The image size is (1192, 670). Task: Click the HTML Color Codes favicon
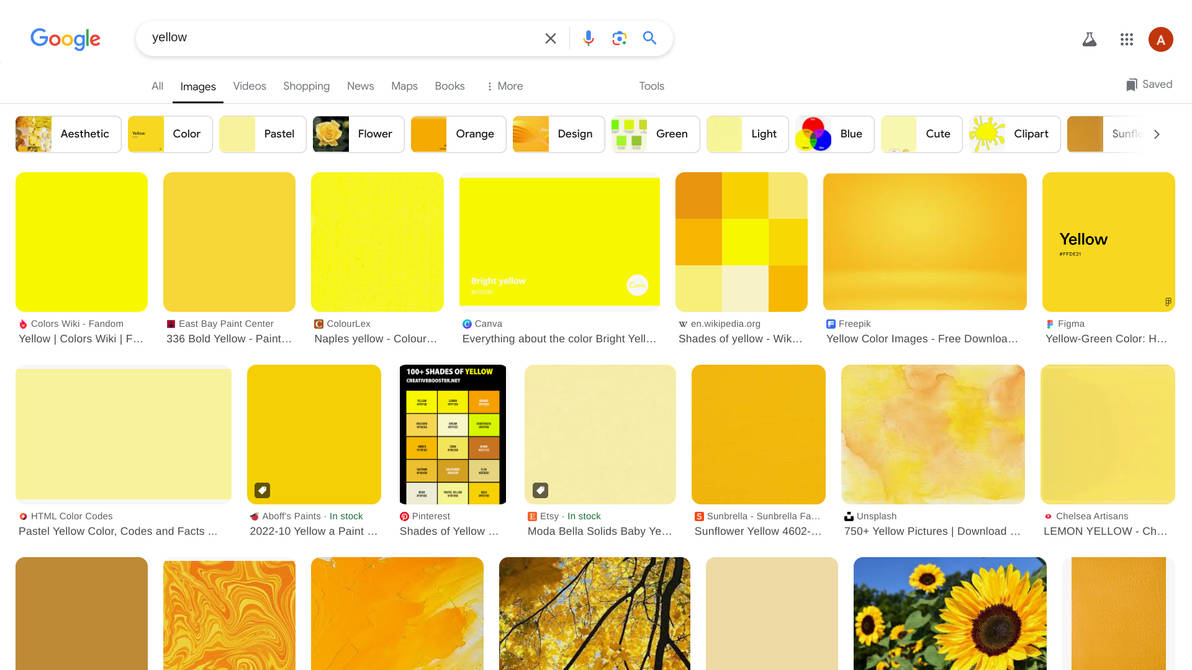(x=23, y=516)
